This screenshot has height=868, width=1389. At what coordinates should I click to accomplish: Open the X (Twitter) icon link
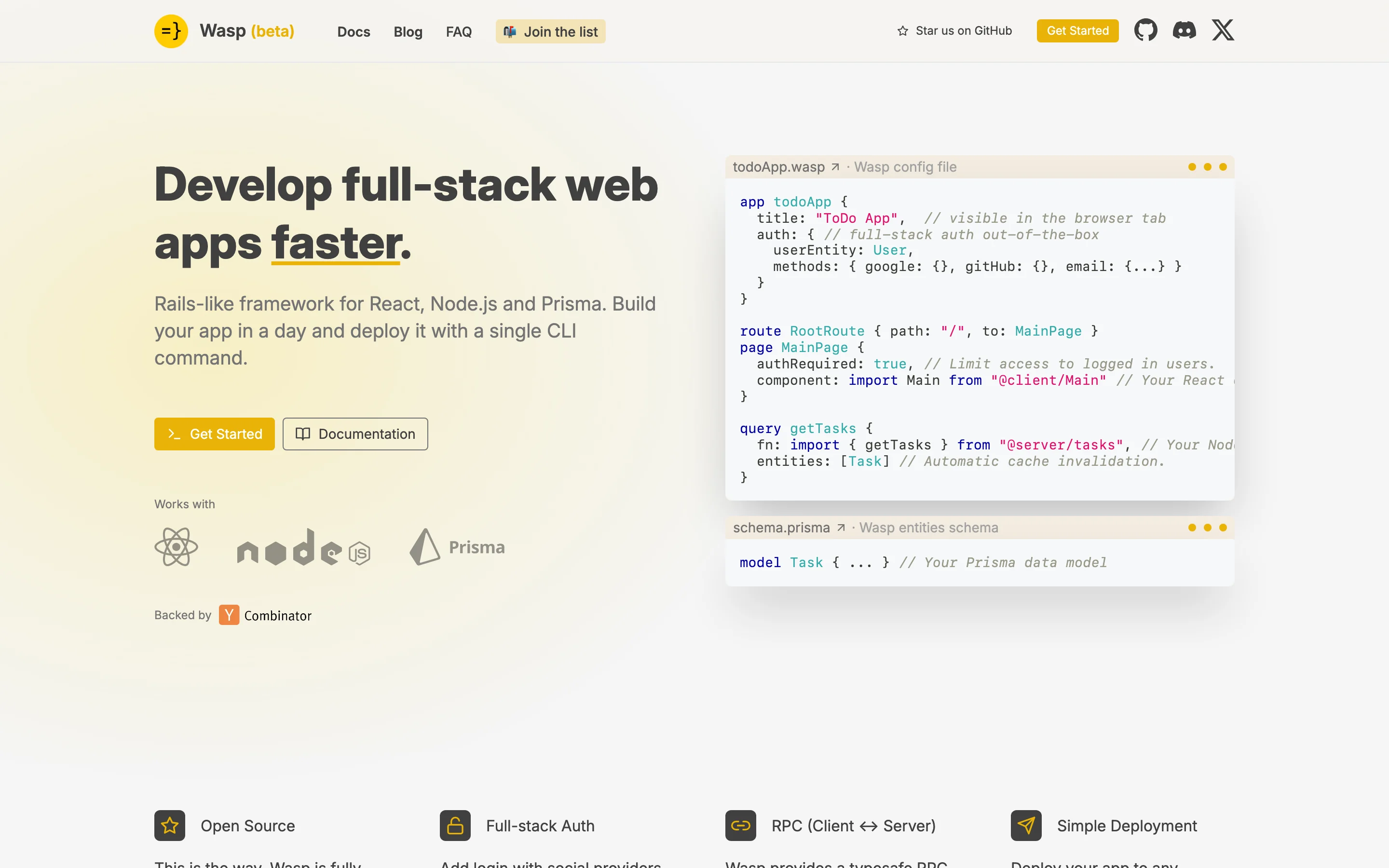click(1223, 30)
